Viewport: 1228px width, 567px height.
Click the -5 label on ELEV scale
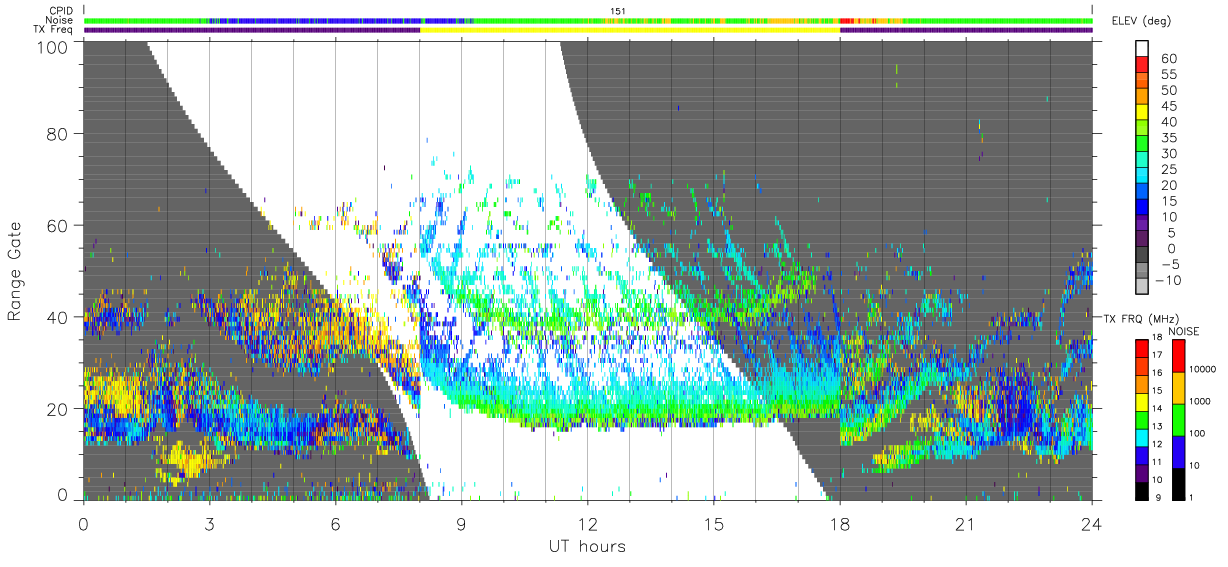point(1171,264)
